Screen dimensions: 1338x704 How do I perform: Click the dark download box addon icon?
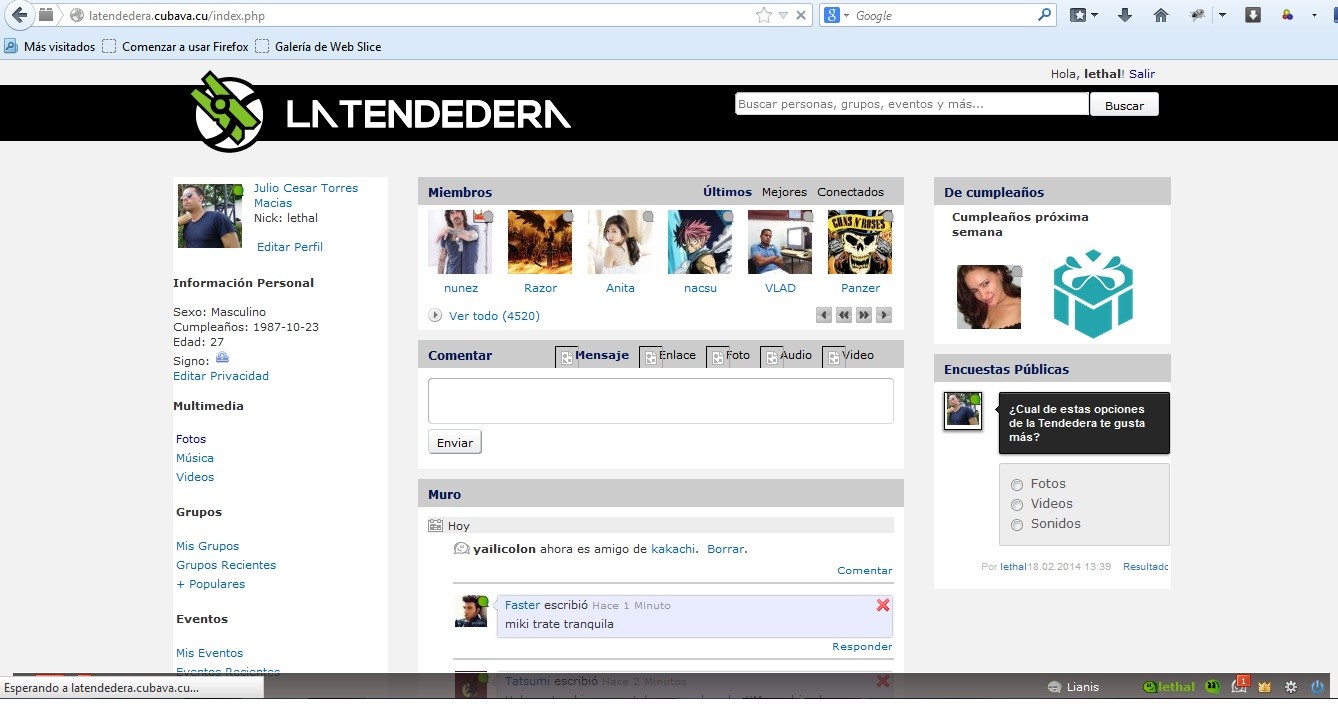(x=1253, y=15)
